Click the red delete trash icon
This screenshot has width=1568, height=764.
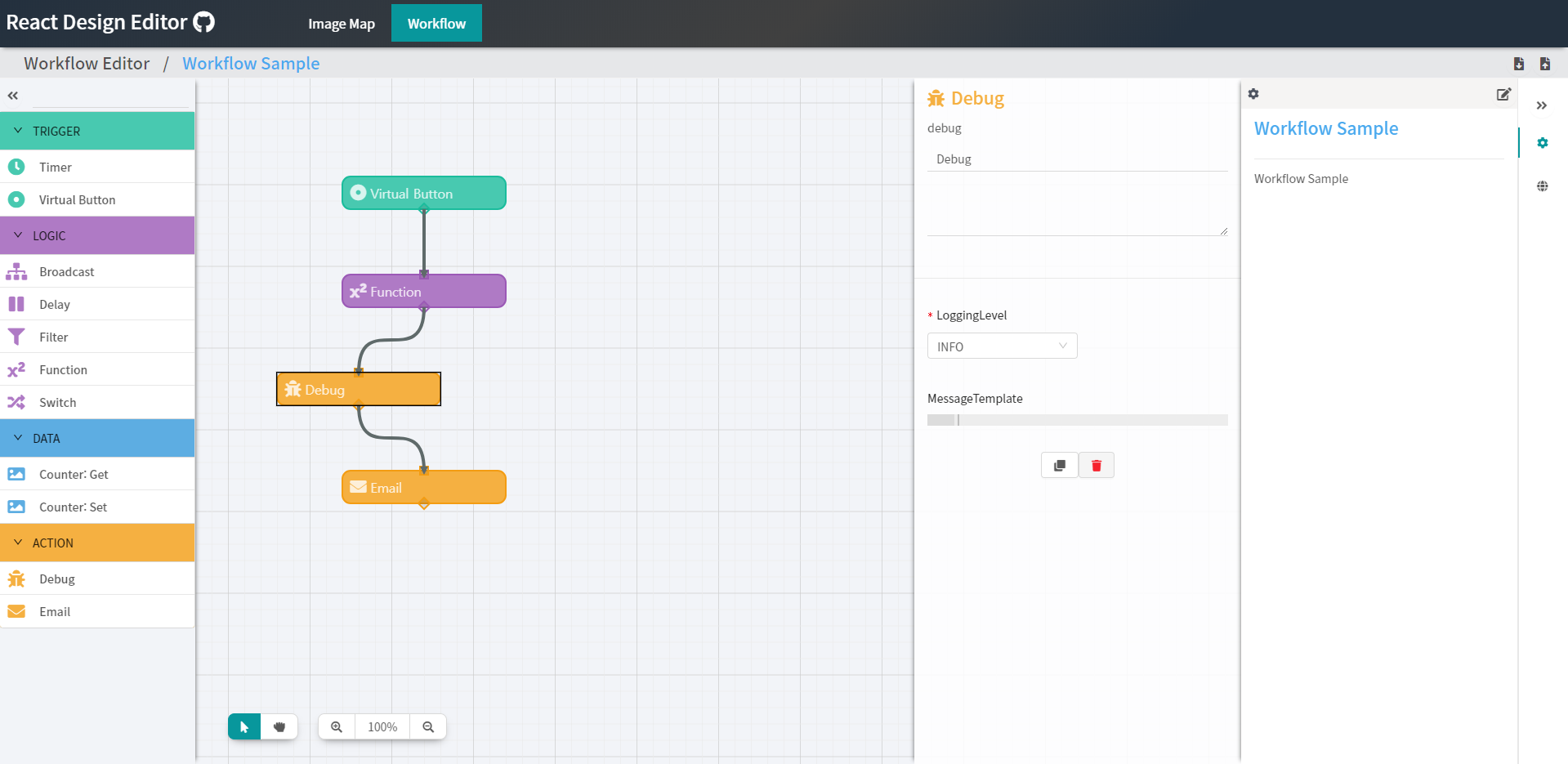1096,465
